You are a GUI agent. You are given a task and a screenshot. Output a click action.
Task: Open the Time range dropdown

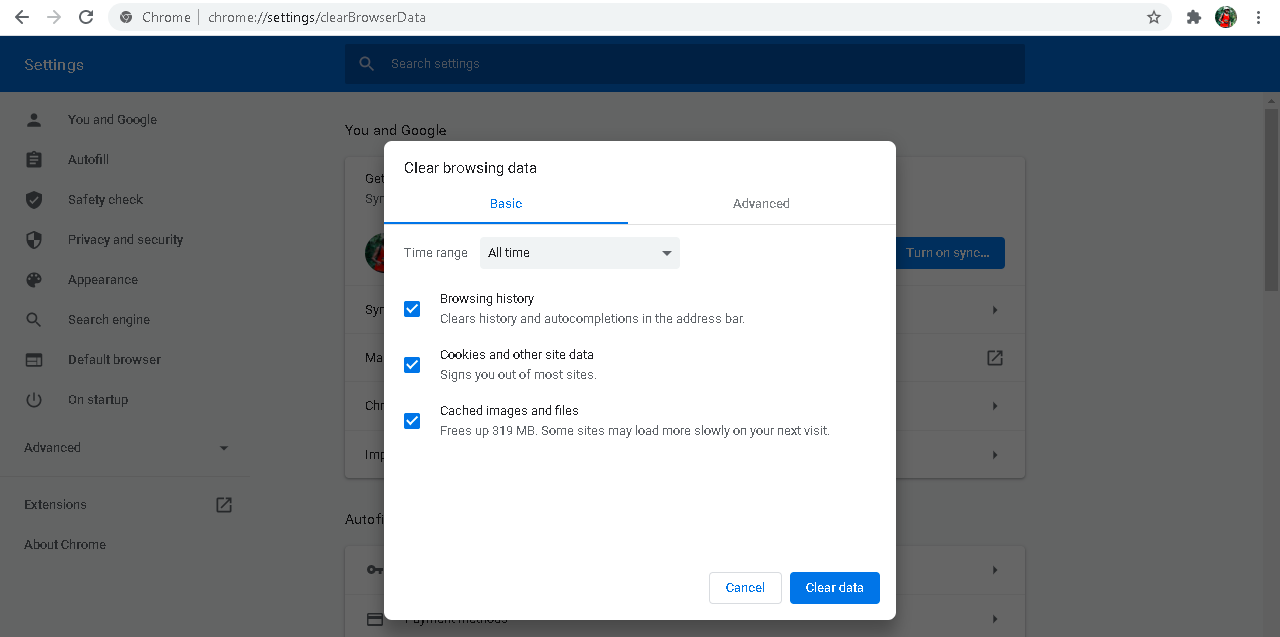coord(580,253)
